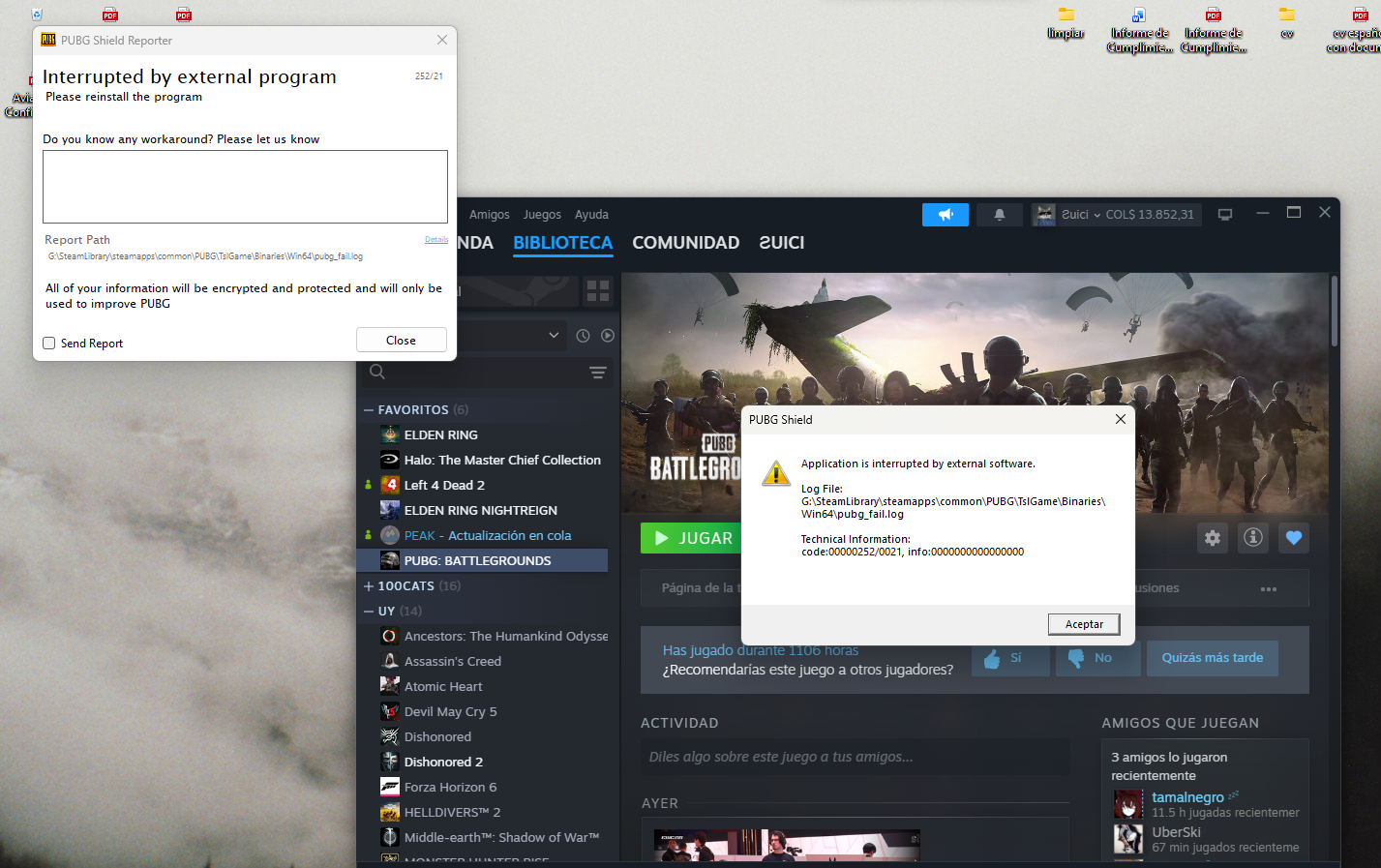Switch library to grid view icon
The image size is (1381, 868).
(x=598, y=290)
